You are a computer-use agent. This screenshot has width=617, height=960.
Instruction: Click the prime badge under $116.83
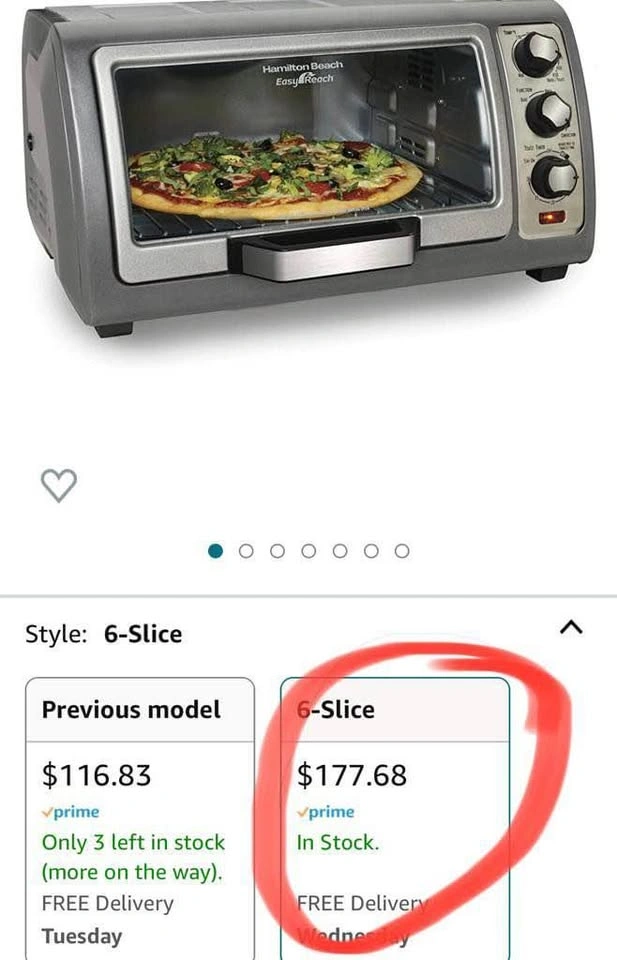[70, 812]
